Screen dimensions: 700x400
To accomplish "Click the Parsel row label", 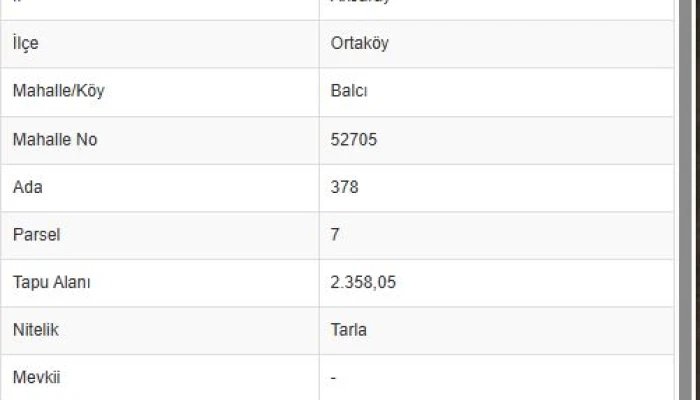I will (36, 235).
